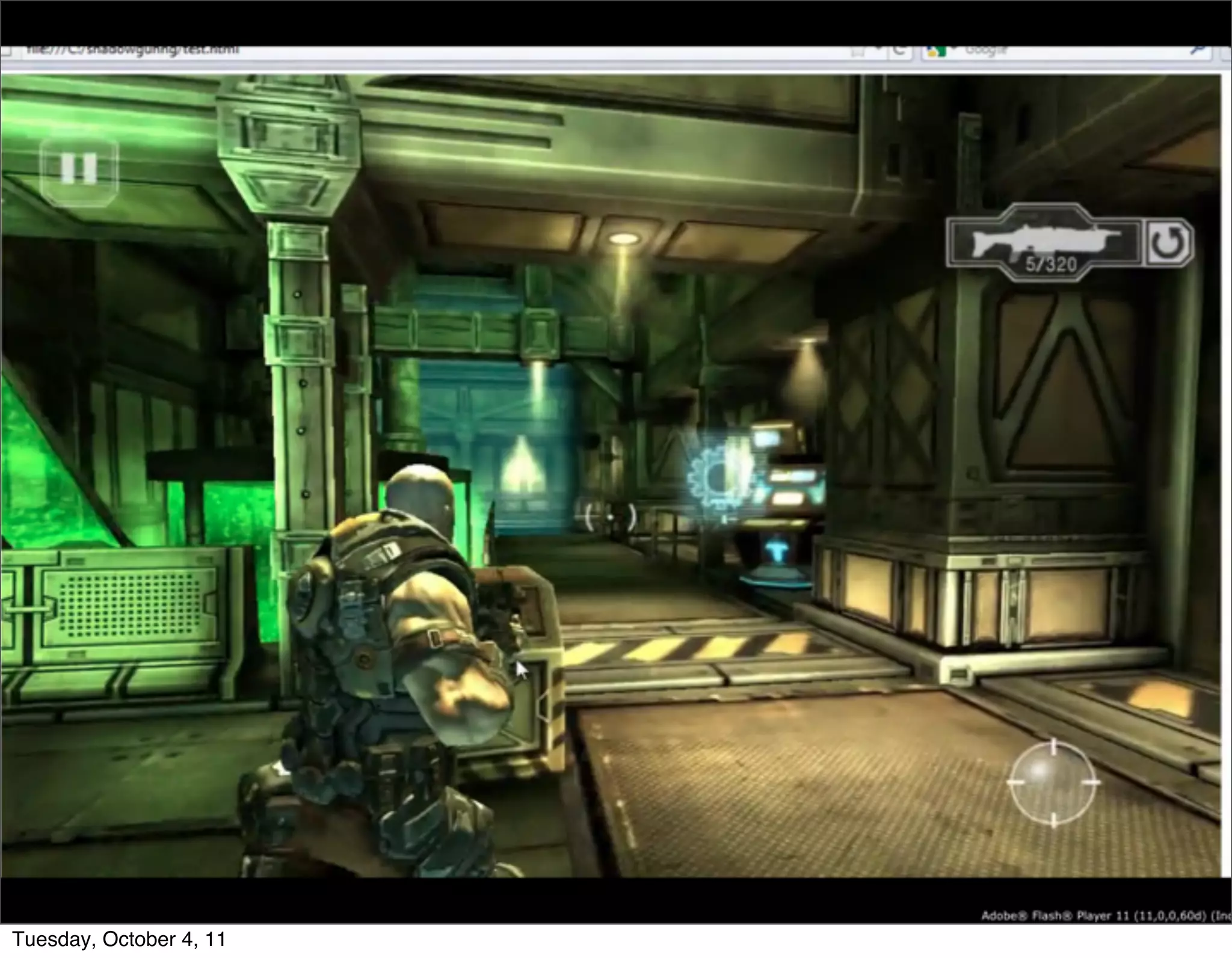1232x958 pixels.
Task: Click the bookmark star in address bar
Action: pos(858,52)
